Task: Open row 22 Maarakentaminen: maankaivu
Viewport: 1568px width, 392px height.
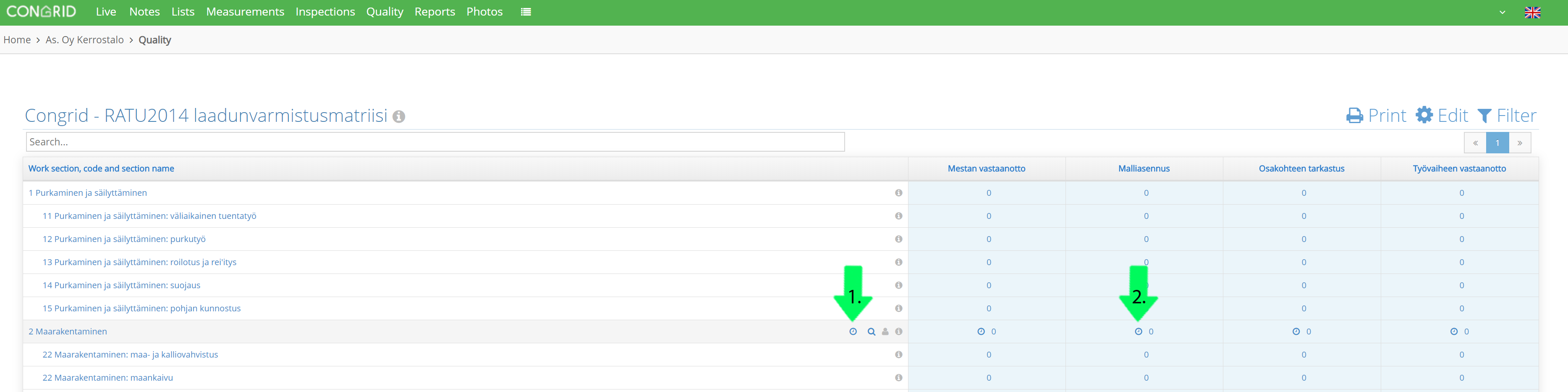Action: coord(108,378)
